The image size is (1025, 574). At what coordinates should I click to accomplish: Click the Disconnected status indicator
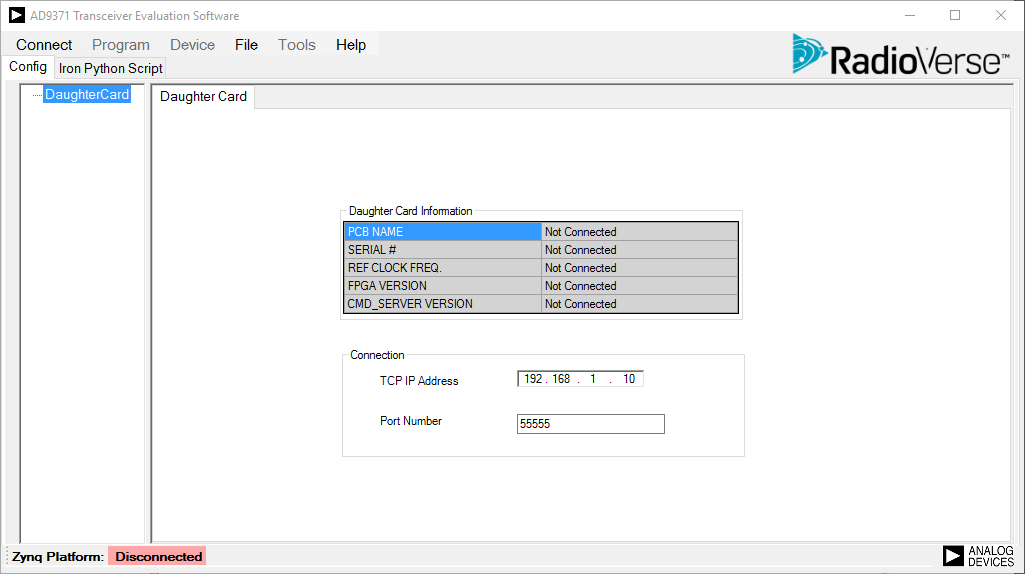[158, 556]
